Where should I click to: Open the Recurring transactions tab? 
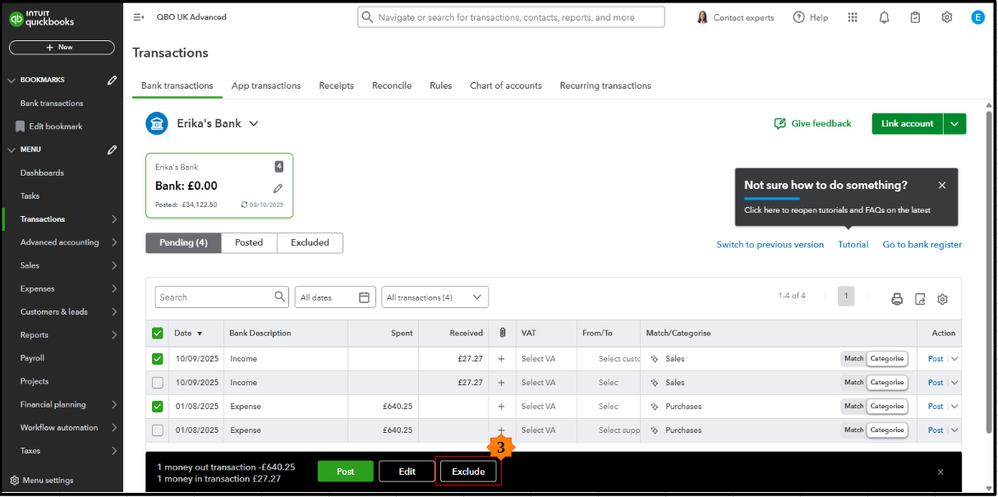coord(605,85)
